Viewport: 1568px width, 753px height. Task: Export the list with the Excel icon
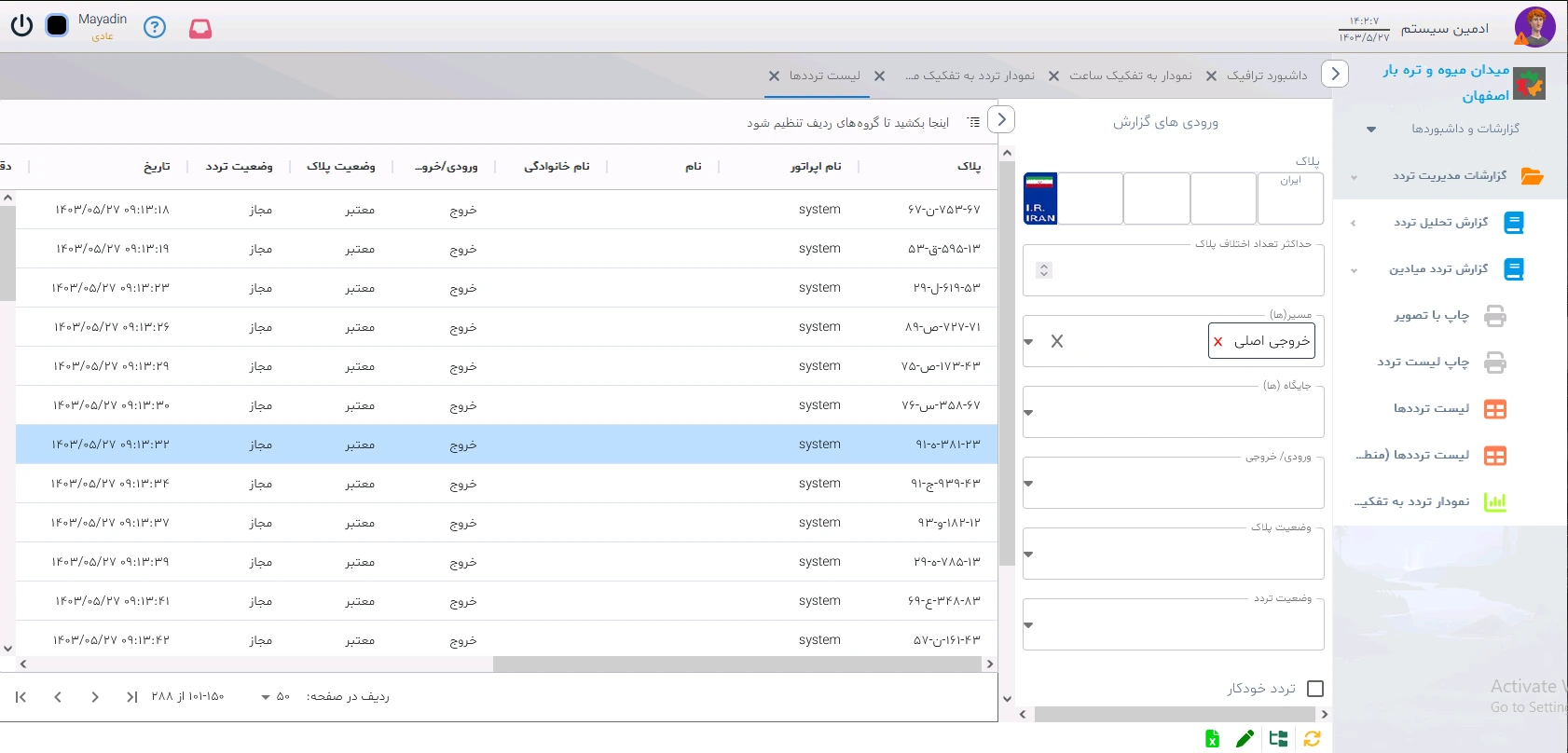point(1212,738)
